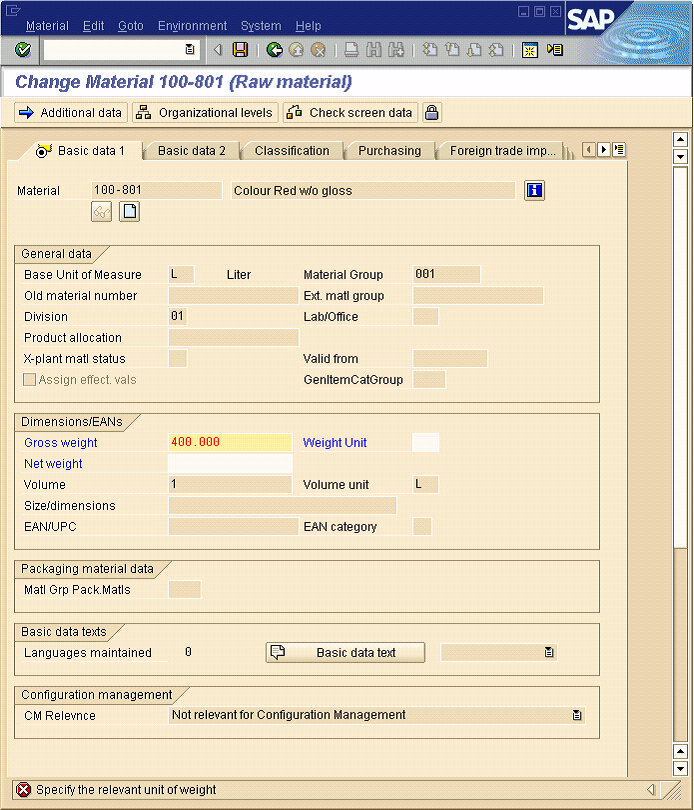Switch to the Classification tab
The width and height of the screenshot is (694, 810).
291,151
